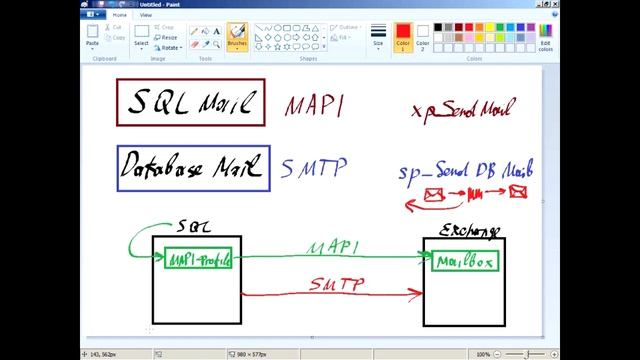The height and width of the screenshot is (360, 640).
Task: Open the Paint application menu button
Action: [x=93, y=14]
